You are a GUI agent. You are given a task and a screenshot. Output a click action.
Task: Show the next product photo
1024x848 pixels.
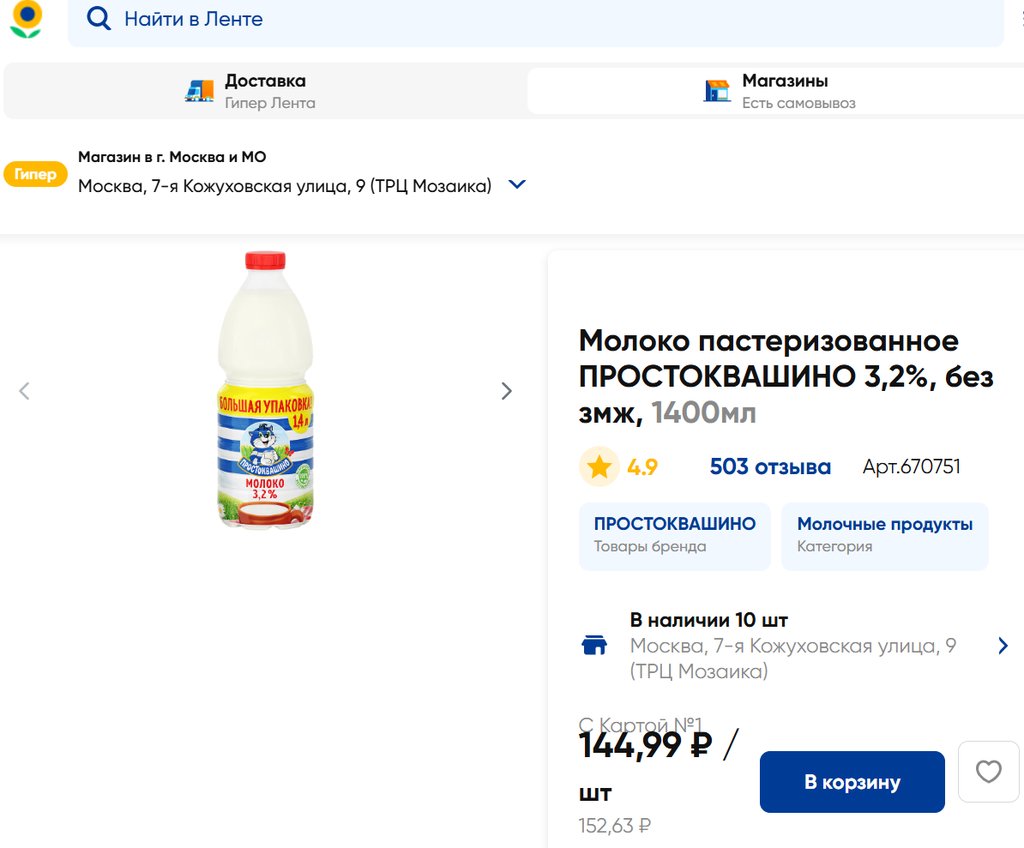pos(506,391)
